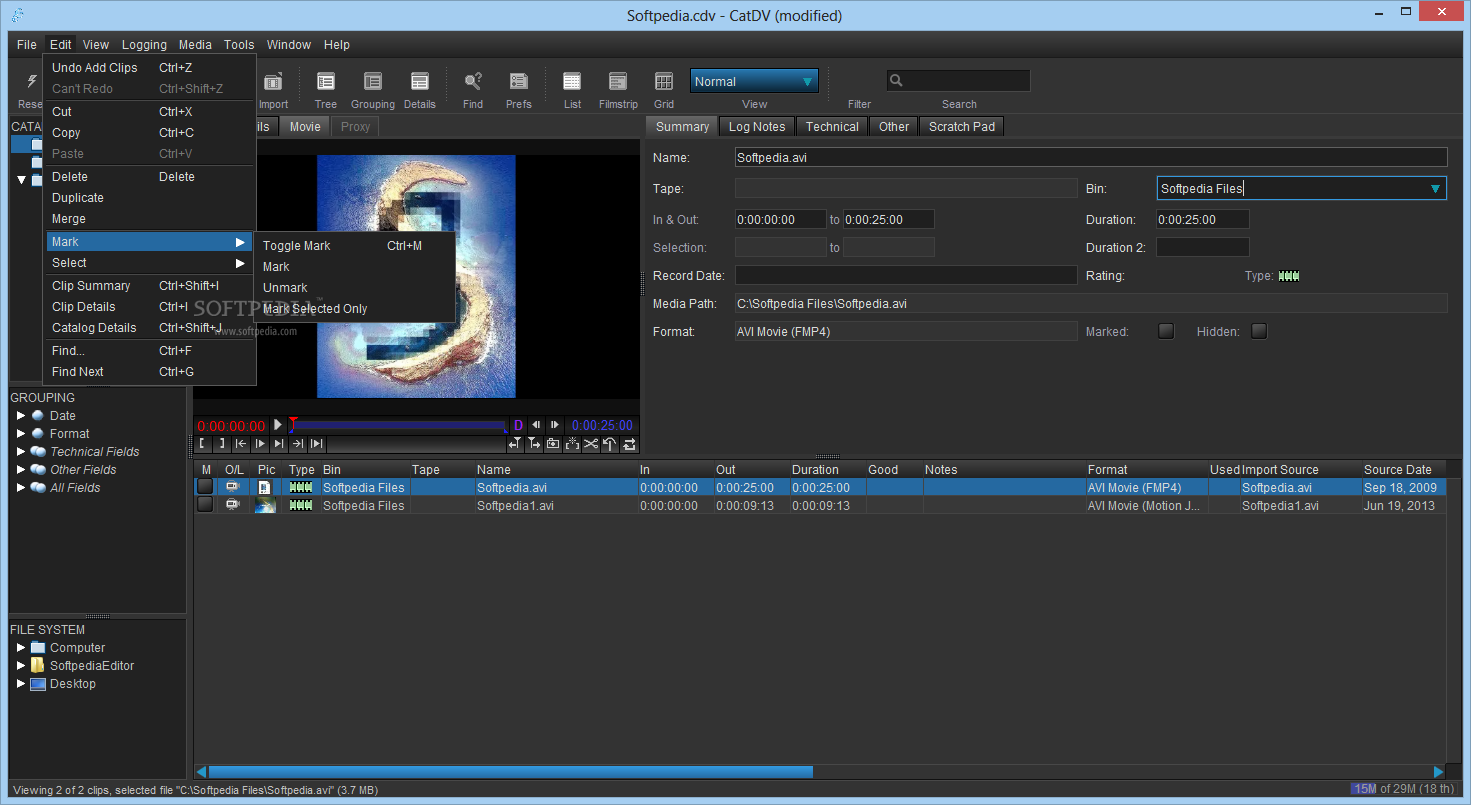1471x805 pixels.
Task: Open the Logging menu
Action: [144, 44]
